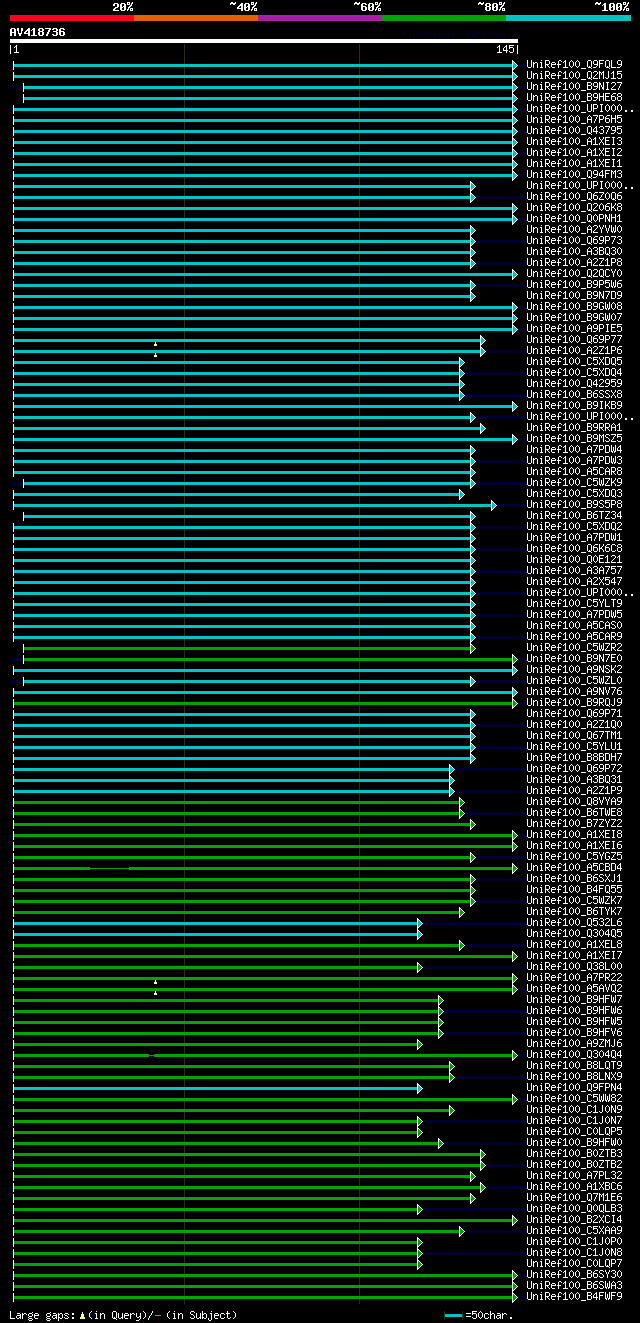The width and height of the screenshot is (640, 1323).
Task: Select hit label UniRef100_Q6ZOQ6
Action: pyautogui.click(x=574, y=196)
